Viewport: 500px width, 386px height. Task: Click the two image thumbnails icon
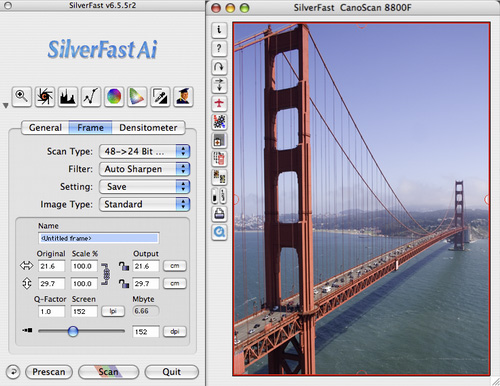pos(219,177)
